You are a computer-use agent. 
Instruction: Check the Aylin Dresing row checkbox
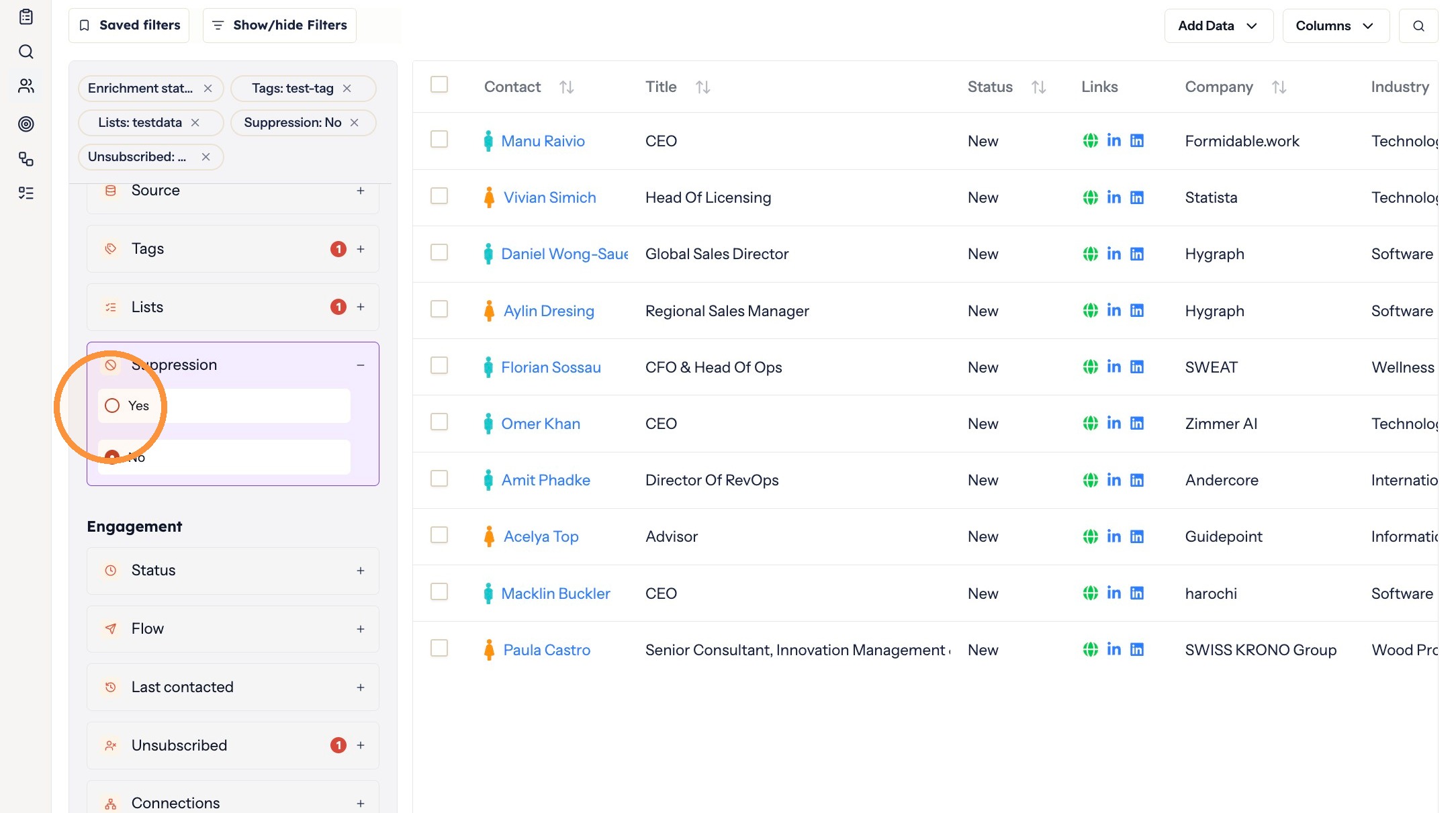(x=439, y=309)
